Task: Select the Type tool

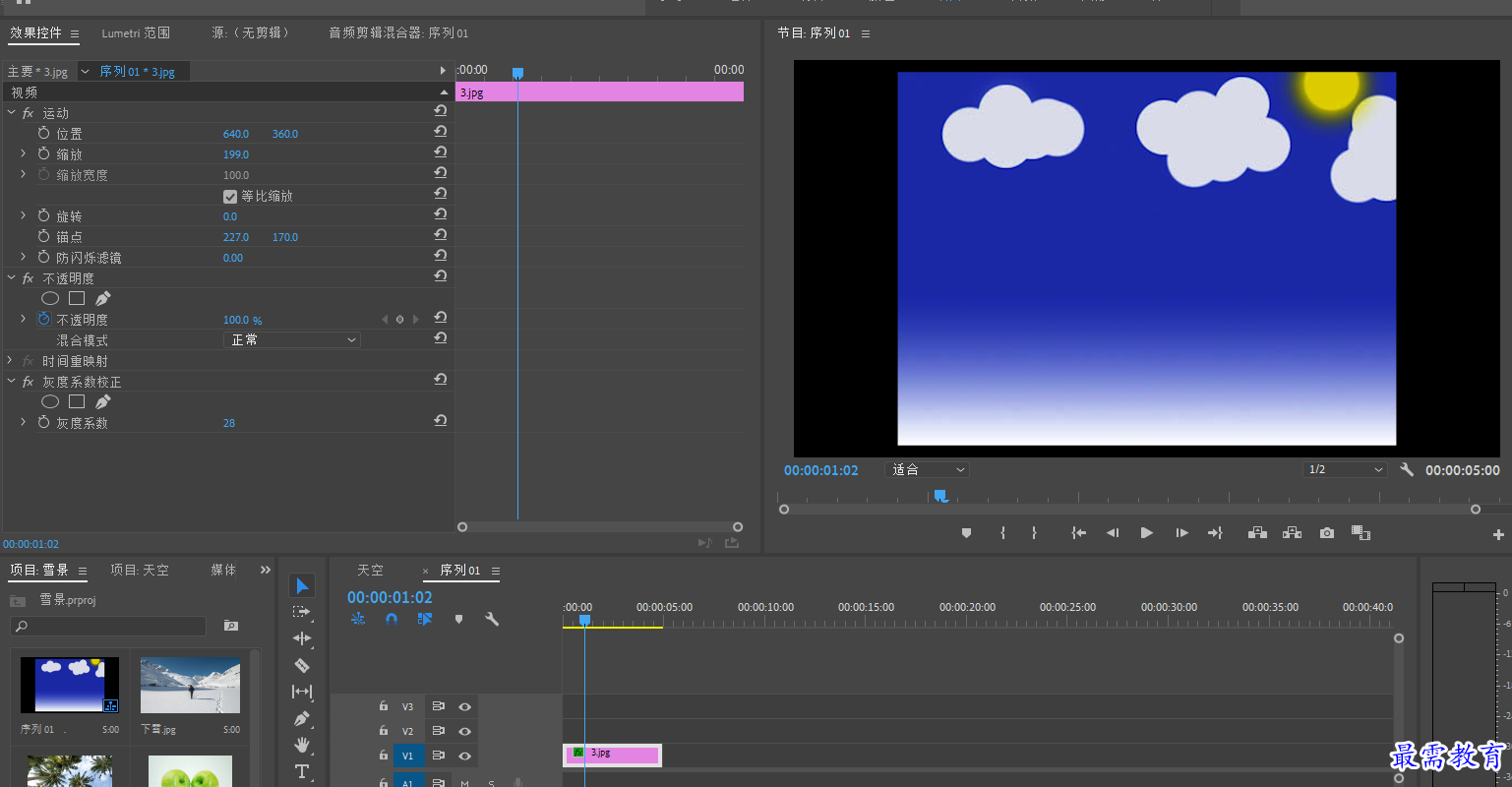Action: pos(302,771)
